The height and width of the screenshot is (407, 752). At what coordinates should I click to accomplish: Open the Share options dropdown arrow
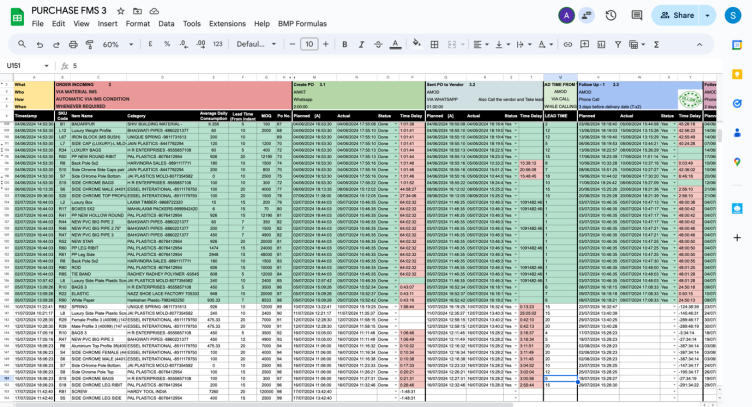(707, 15)
